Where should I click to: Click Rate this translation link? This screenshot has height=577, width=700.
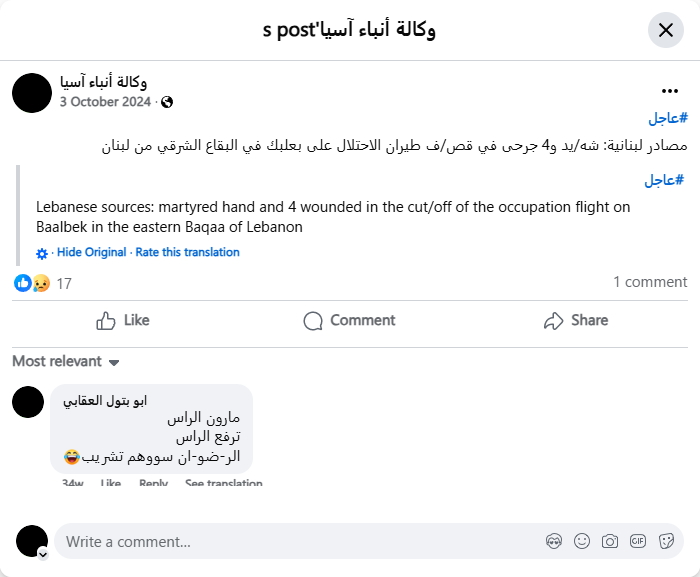[x=188, y=252]
